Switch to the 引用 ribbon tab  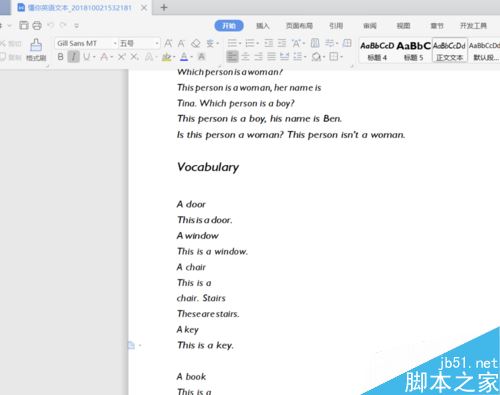(x=336, y=26)
